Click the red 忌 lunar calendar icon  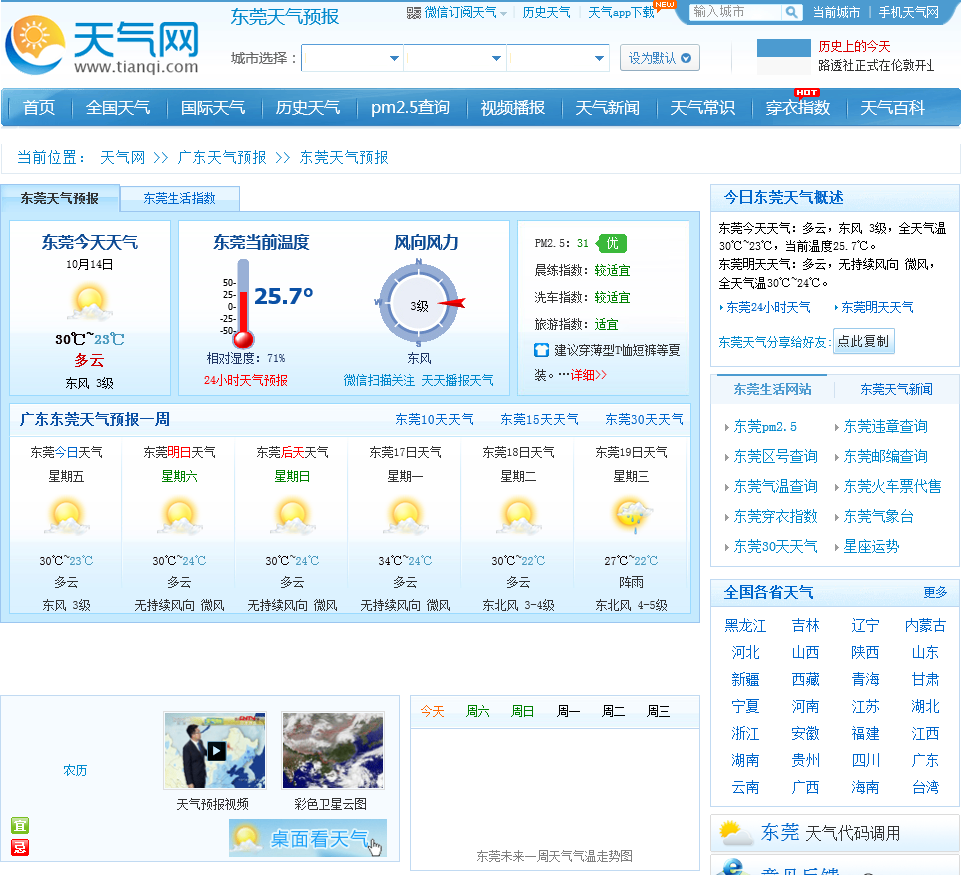pos(20,847)
